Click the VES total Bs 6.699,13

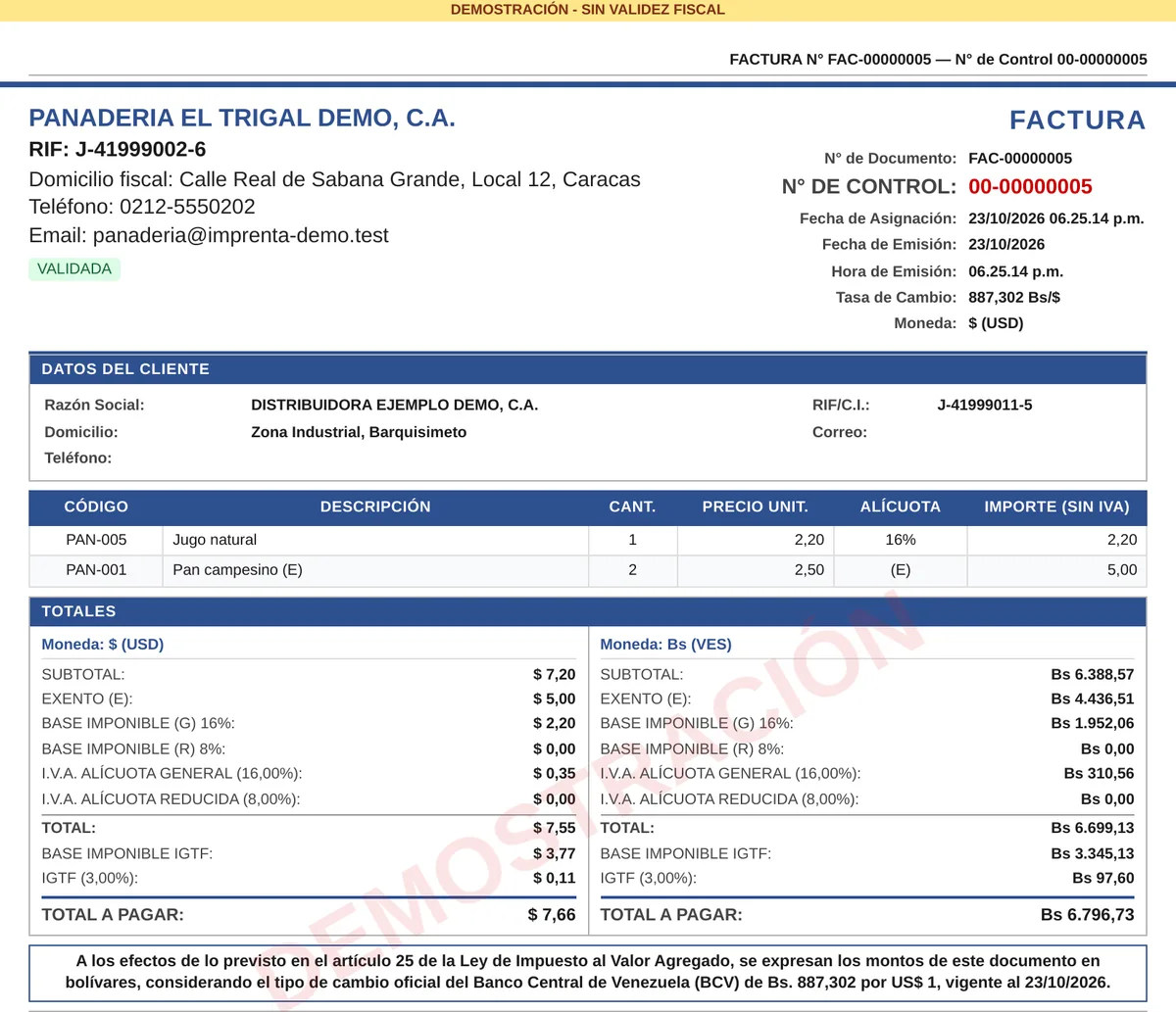1093,829
